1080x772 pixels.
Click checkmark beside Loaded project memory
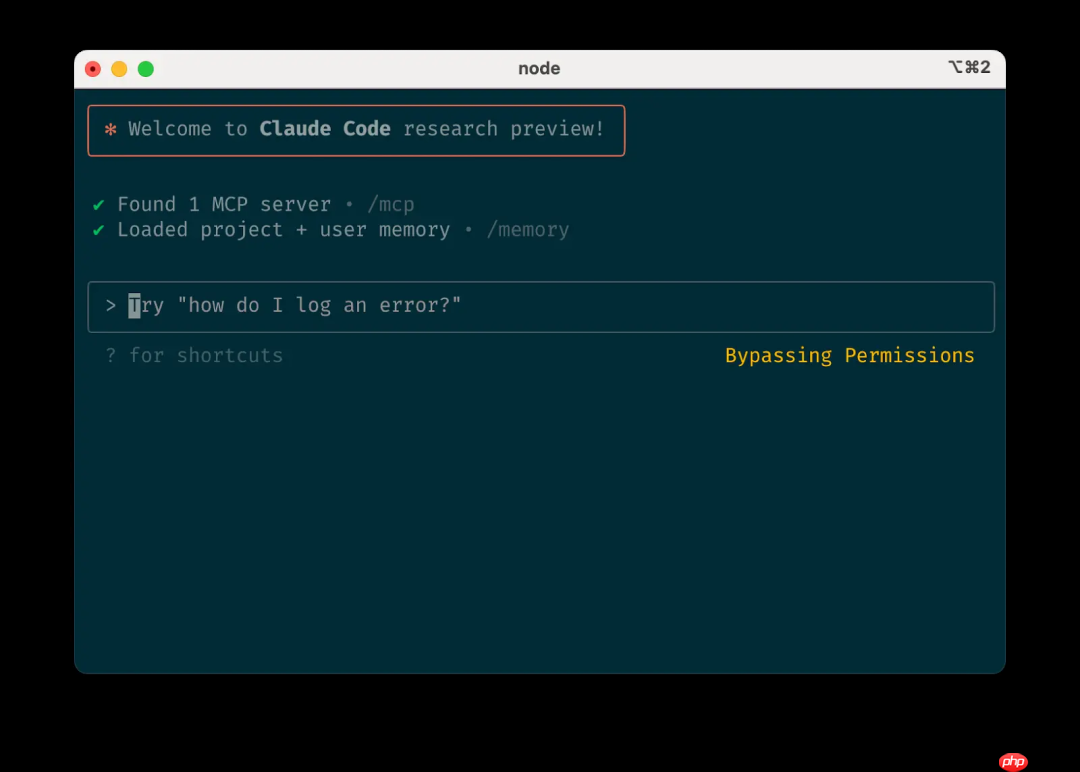pyautogui.click(x=98, y=230)
